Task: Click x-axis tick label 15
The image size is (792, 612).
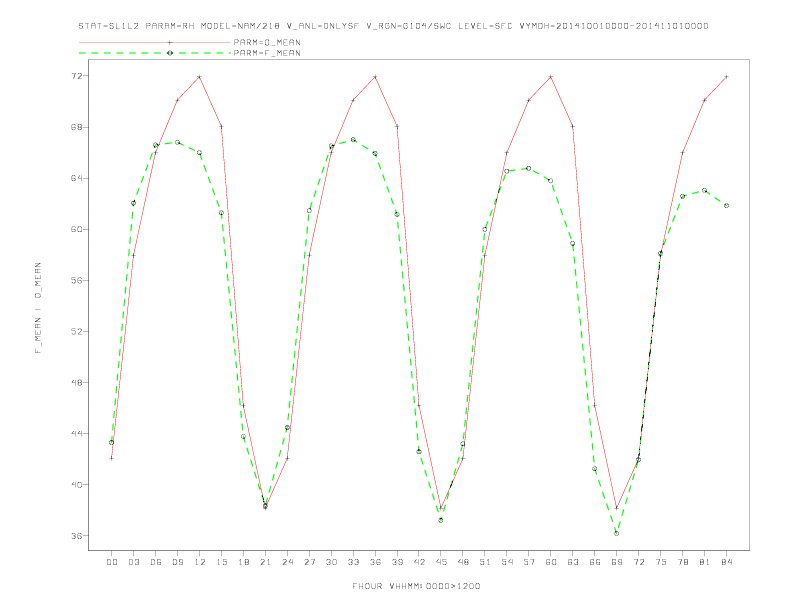Action: coord(221,562)
